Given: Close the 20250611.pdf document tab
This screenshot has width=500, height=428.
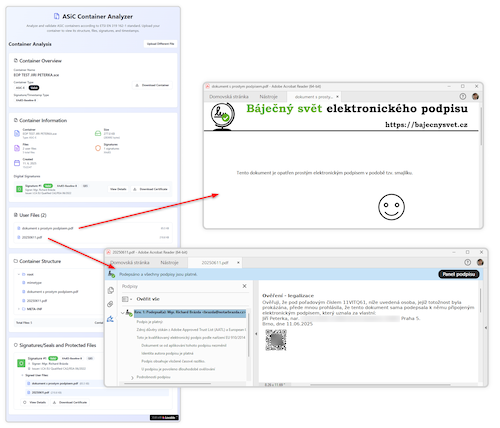Looking at the screenshot, I should [x=238, y=263].
